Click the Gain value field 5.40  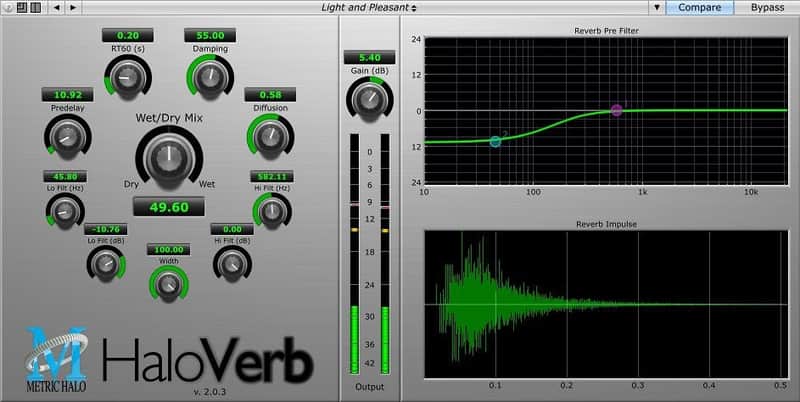tap(369, 57)
